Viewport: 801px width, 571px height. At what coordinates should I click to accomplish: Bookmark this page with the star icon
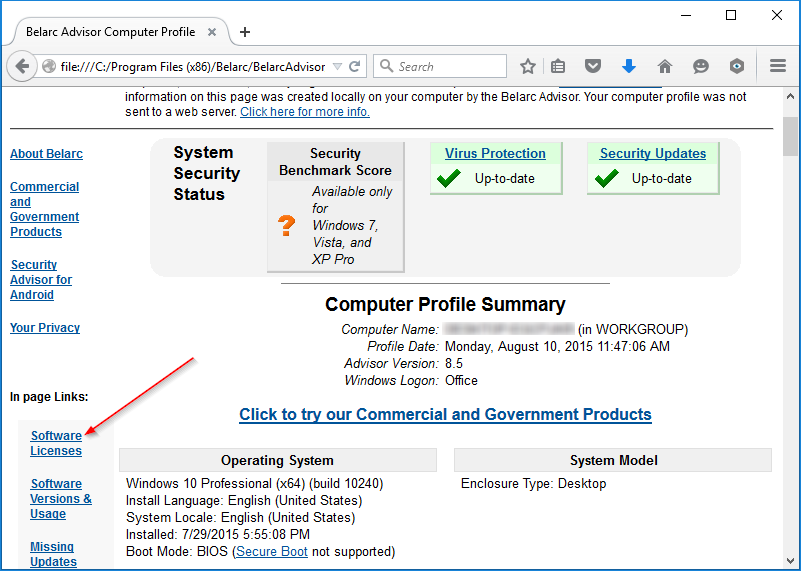tap(528, 67)
